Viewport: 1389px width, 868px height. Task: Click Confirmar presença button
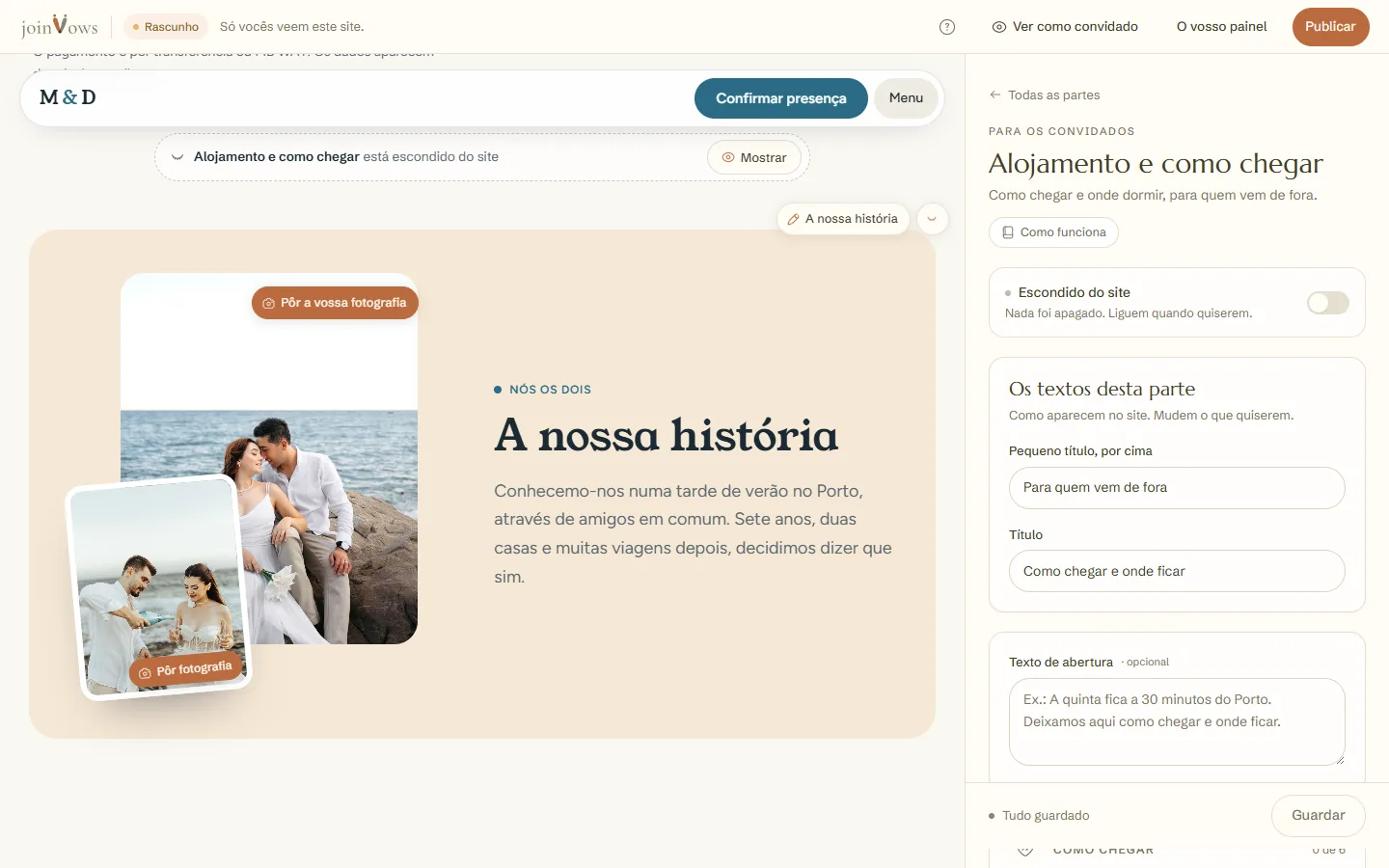[781, 98]
